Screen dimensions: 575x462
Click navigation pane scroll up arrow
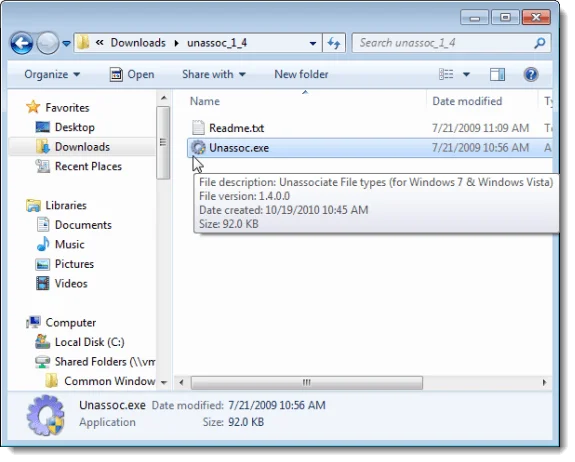(164, 98)
